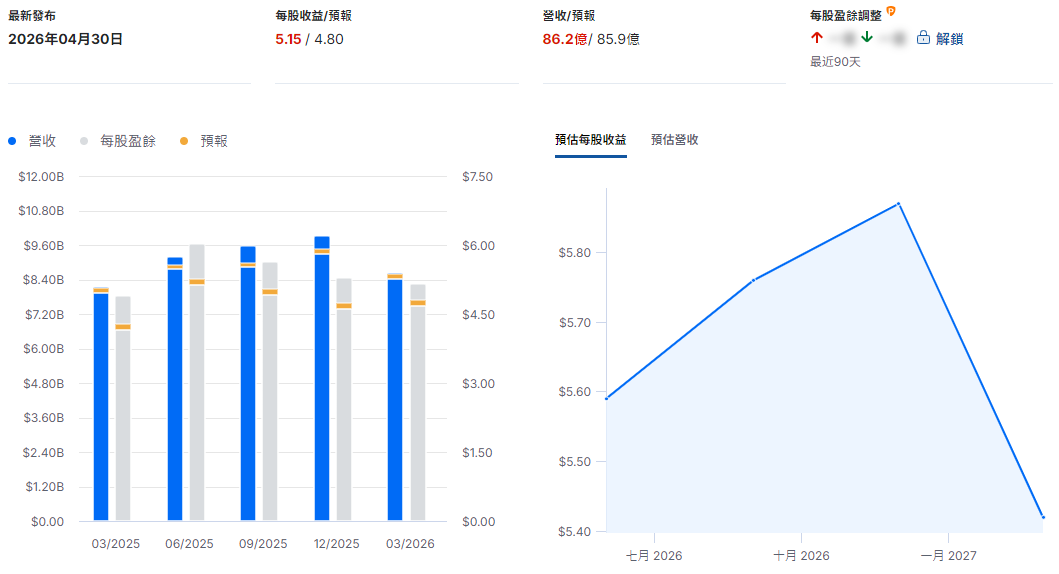
Task: Select the gray EPS bar for 12/2025
Action: pos(344,399)
